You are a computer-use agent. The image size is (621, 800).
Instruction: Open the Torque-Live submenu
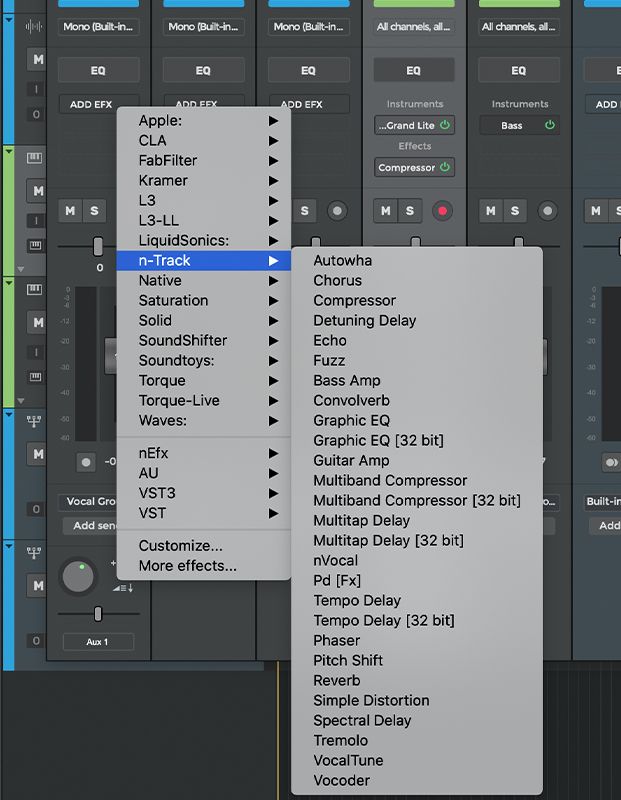(x=204, y=401)
